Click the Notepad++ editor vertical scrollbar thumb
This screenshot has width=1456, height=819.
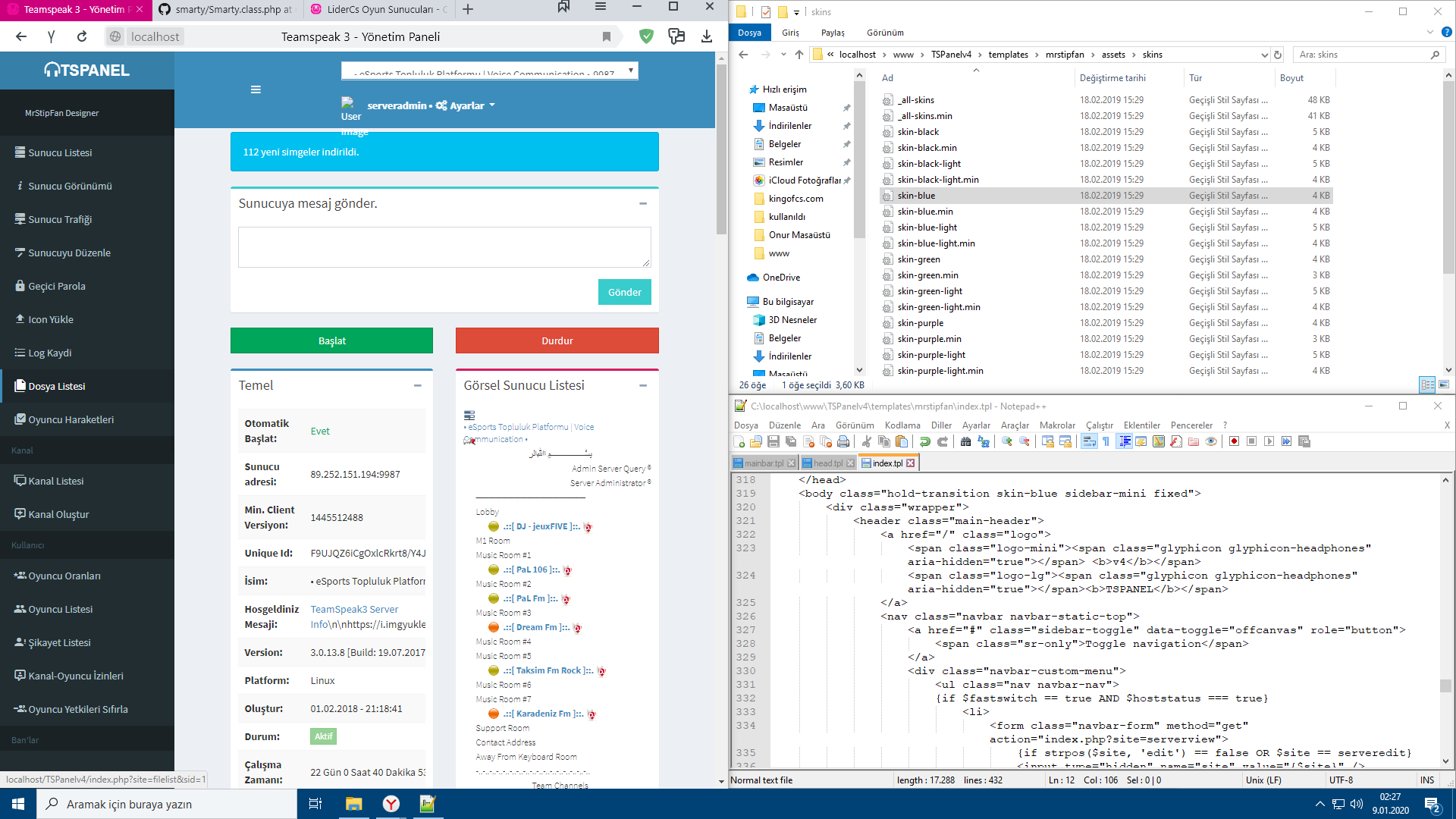point(1445,686)
